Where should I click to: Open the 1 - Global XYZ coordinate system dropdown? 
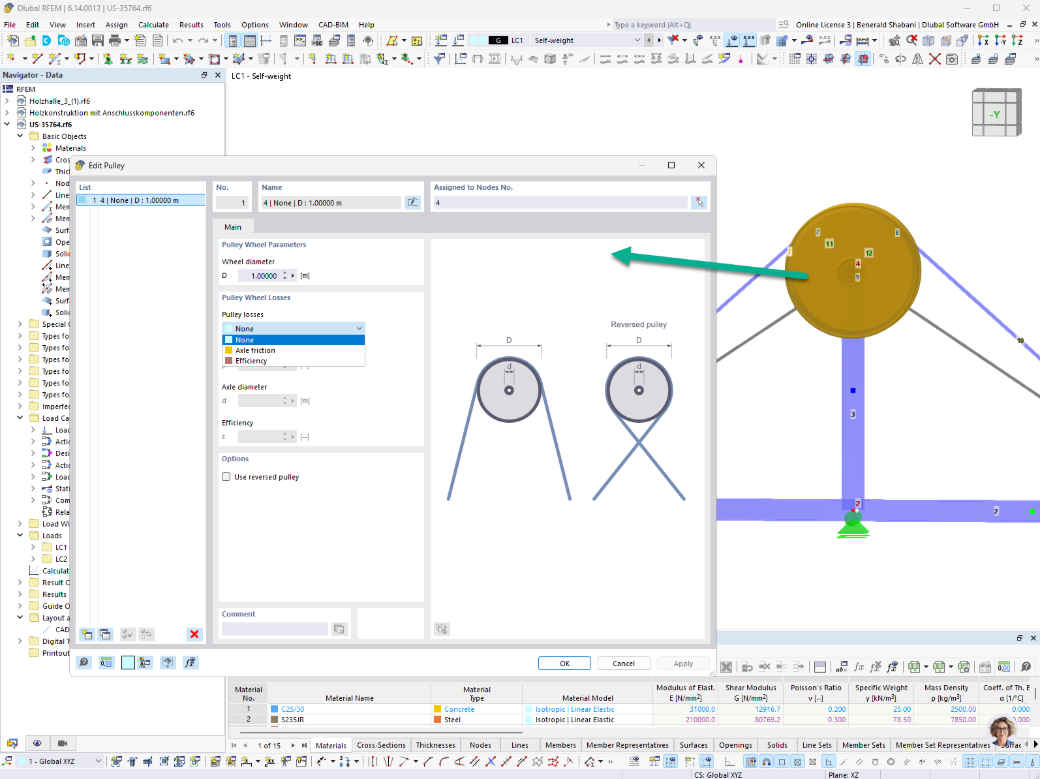(x=98, y=761)
